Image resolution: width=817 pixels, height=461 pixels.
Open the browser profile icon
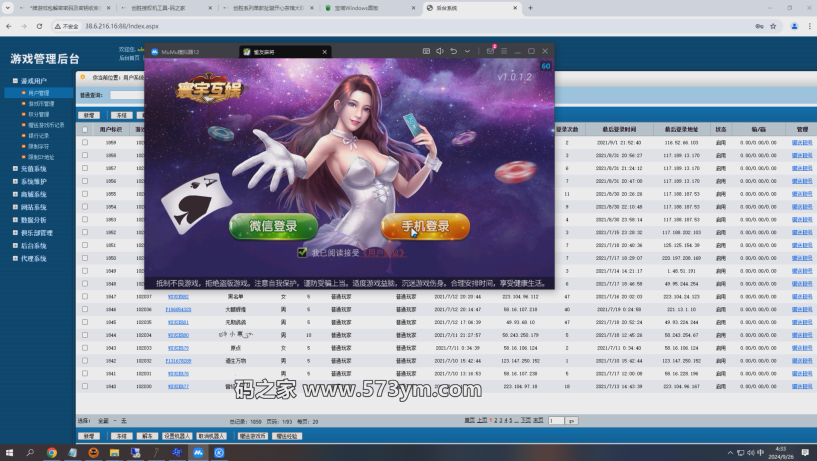coord(794,26)
